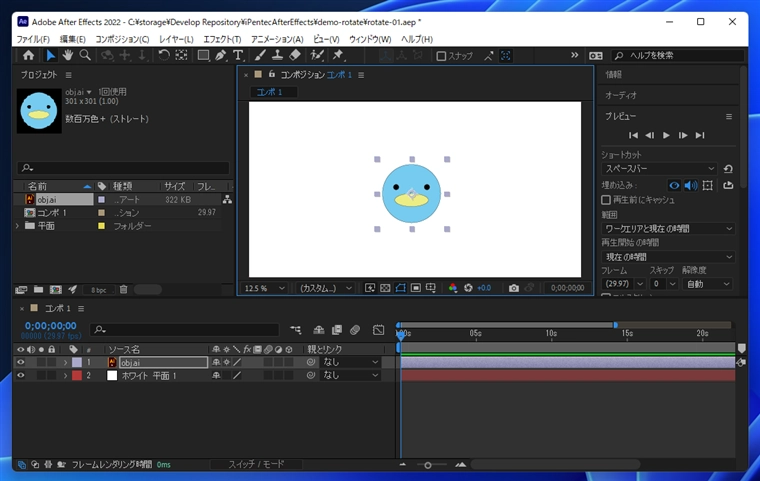
Task: Select the Roto Brush tool
Action: pos(317,55)
